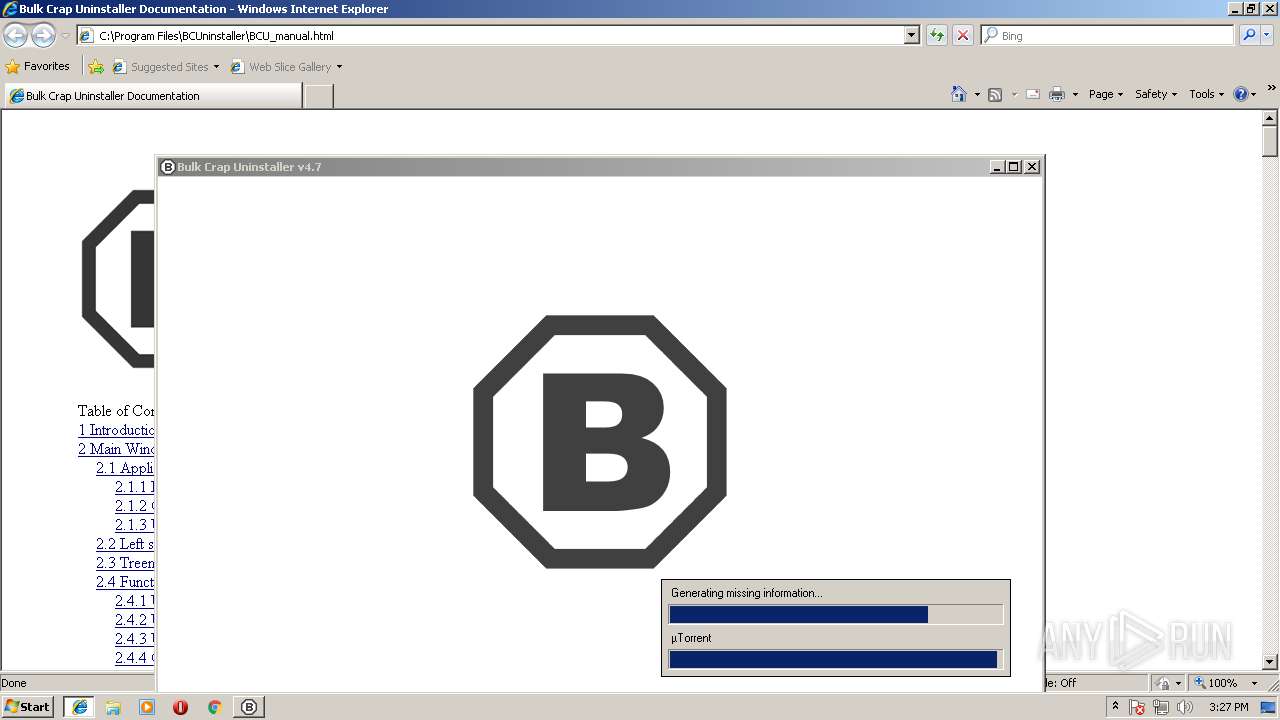The image size is (1280, 720).
Task: Open the search provider dropdown arrow
Action: pyautogui.click(x=1268, y=35)
